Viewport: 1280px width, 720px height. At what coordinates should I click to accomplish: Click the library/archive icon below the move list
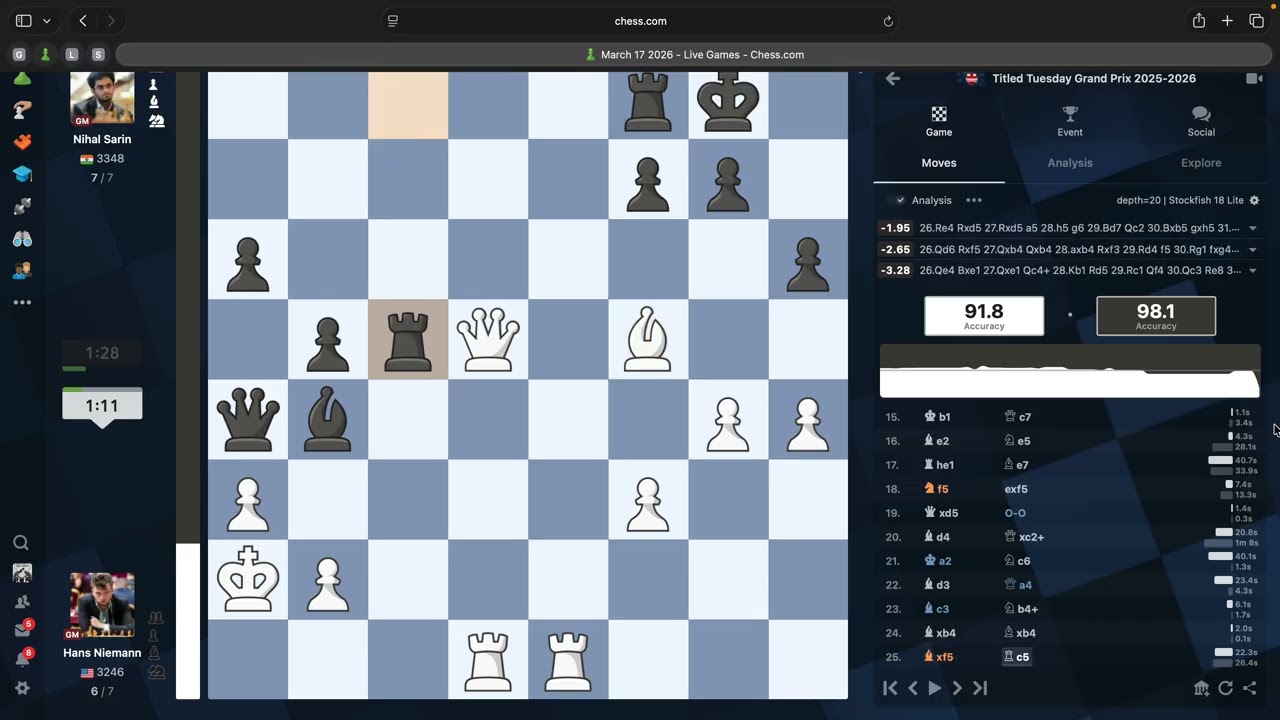pos(1202,688)
